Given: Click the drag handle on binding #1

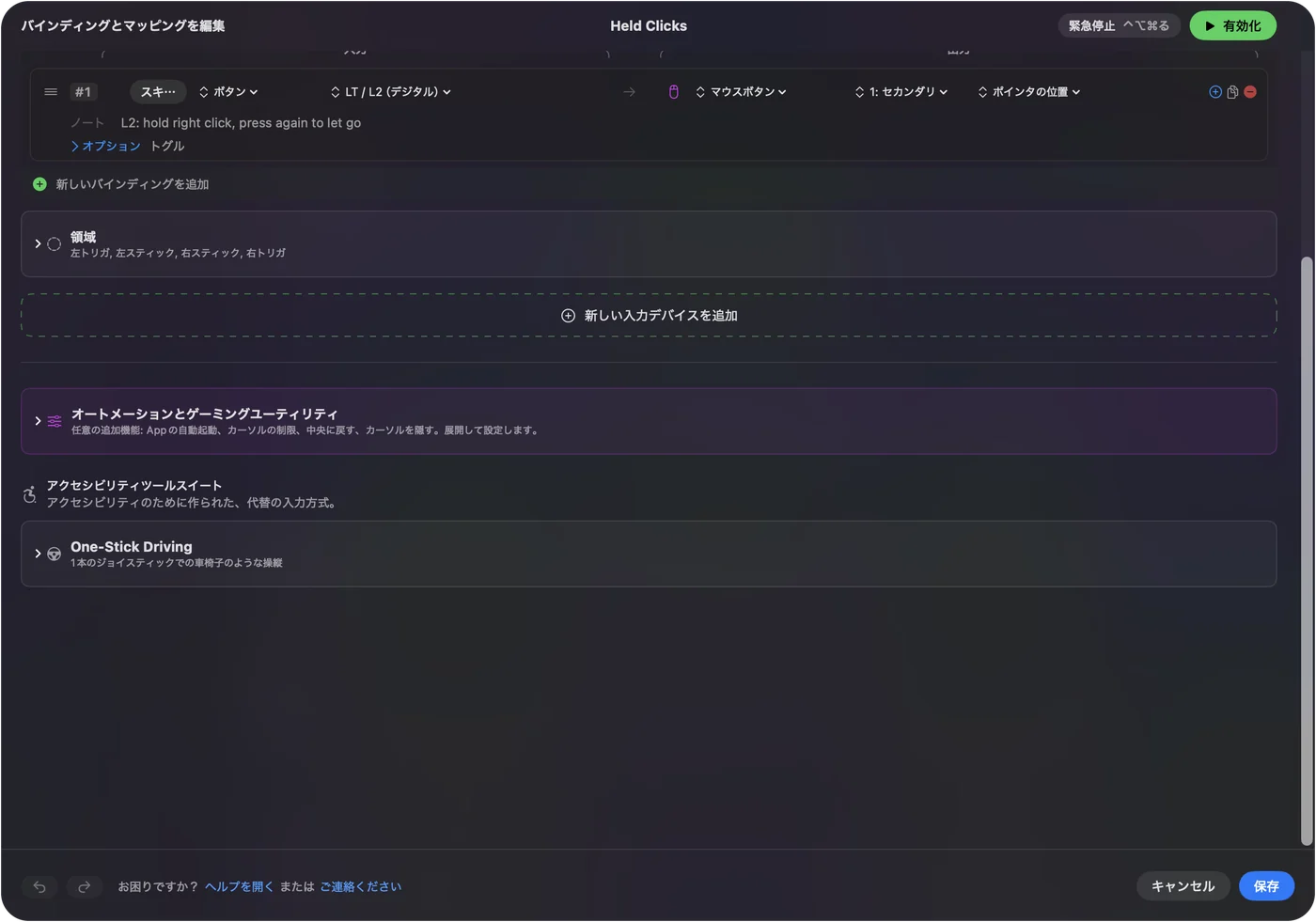Looking at the screenshot, I should point(51,92).
